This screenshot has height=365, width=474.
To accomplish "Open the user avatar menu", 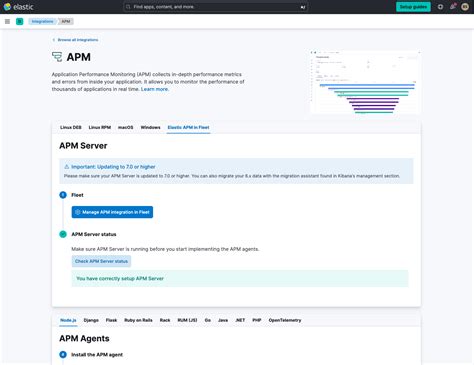I will (465, 7).
